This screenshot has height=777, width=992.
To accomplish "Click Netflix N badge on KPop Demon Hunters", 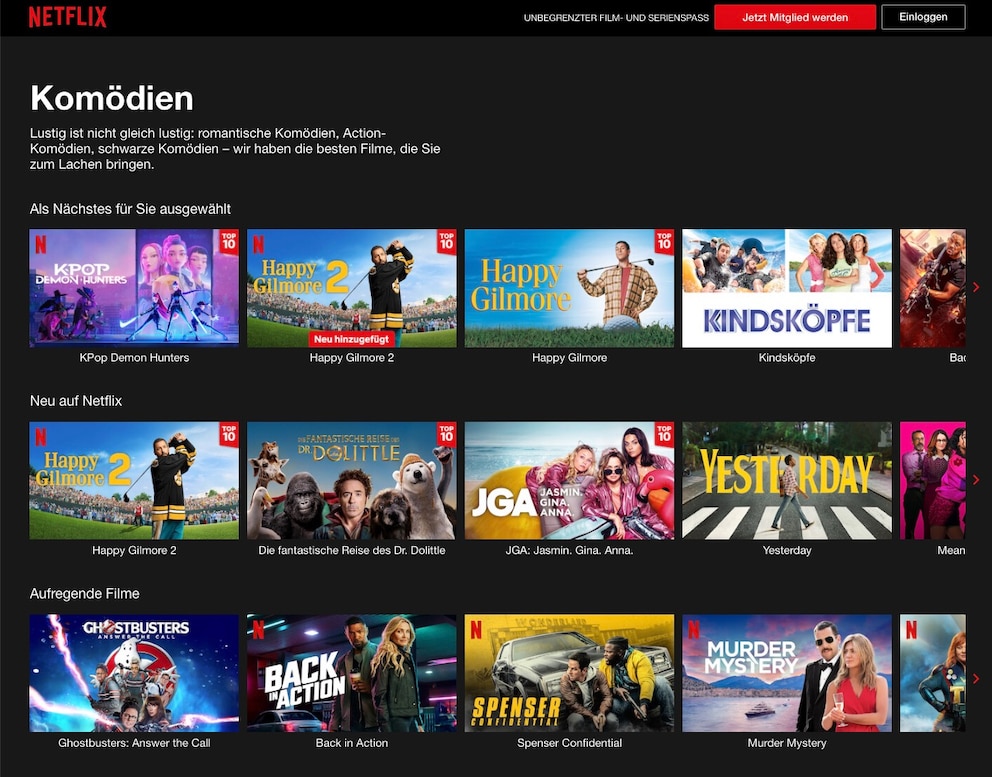I will click(41, 244).
